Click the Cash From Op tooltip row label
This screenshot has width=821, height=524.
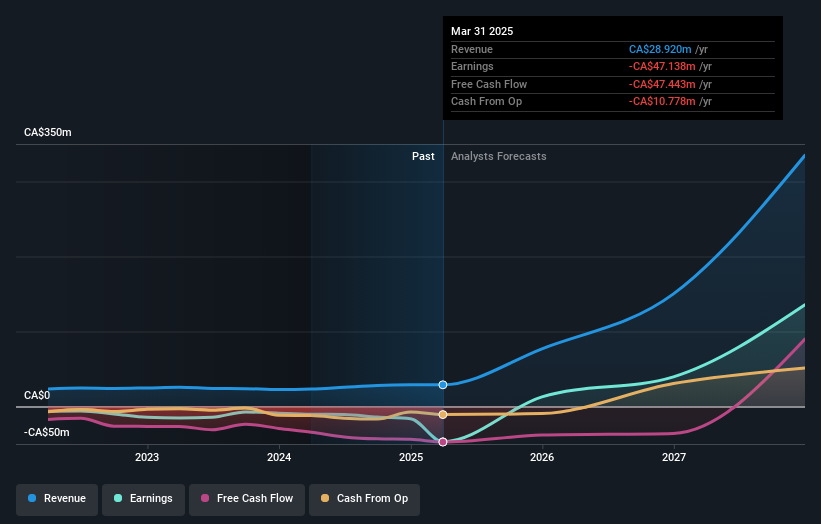pos(486,102)
